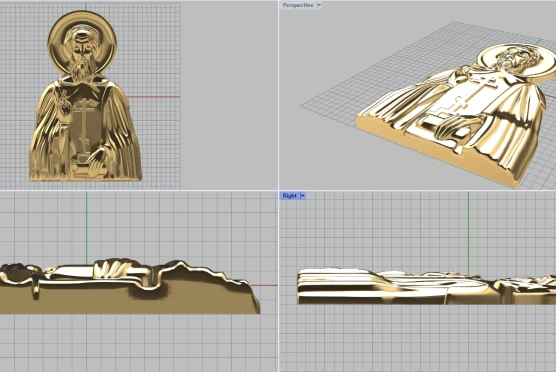556x372 pixels.
Task: Open the Right viewport dropdown arrow
Action: click(x=302, y=196)
